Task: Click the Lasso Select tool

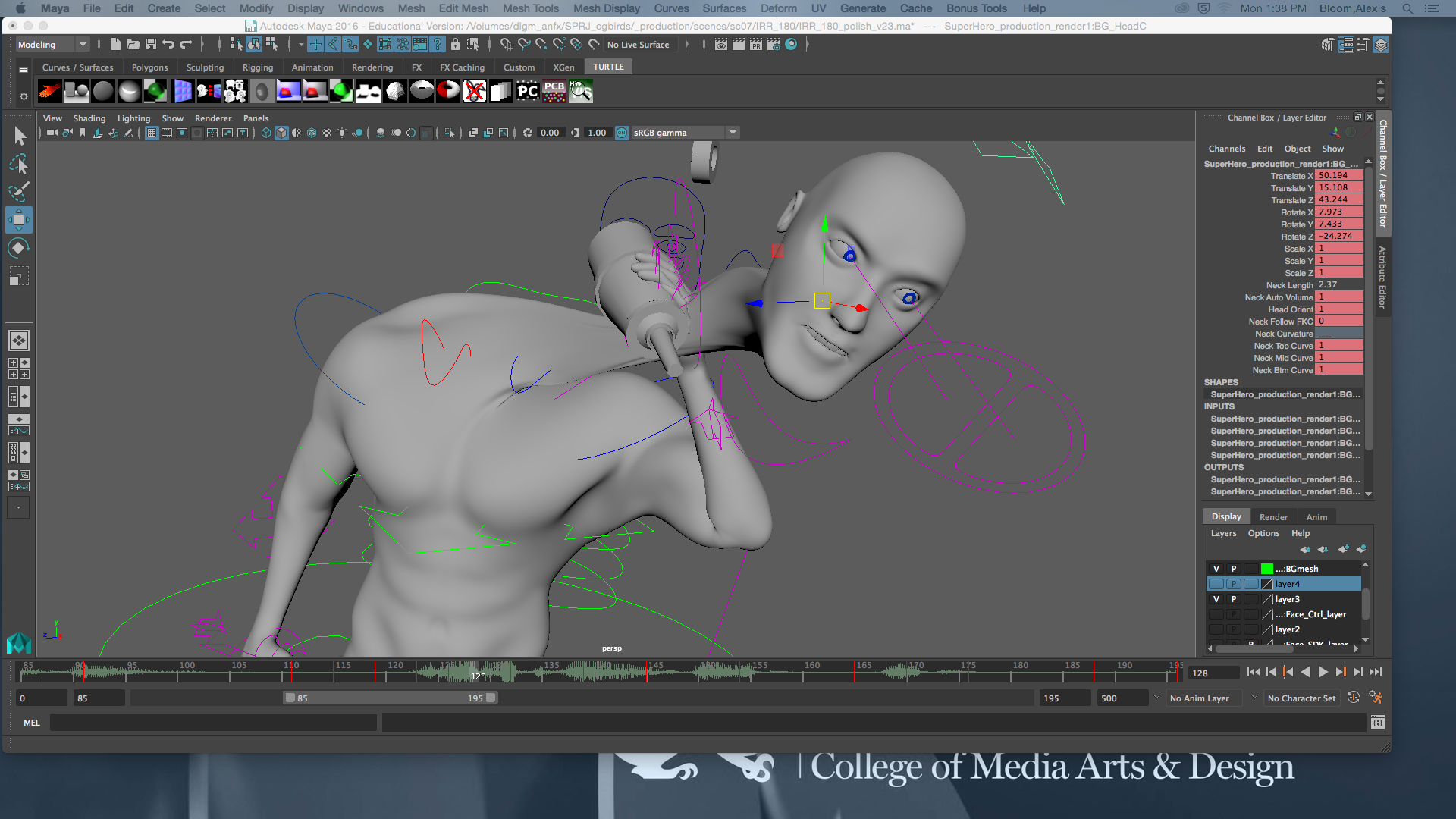Action: pos(19,164)
